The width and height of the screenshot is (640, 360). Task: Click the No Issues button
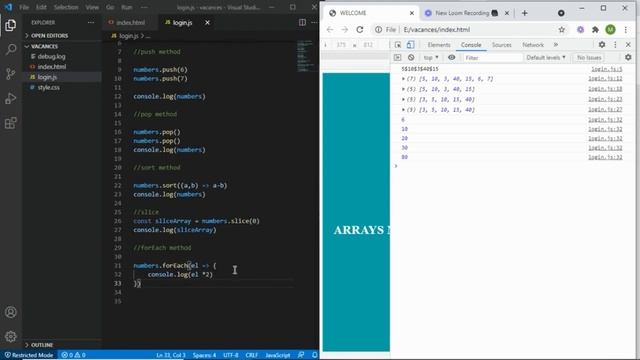tap(589, 58)
